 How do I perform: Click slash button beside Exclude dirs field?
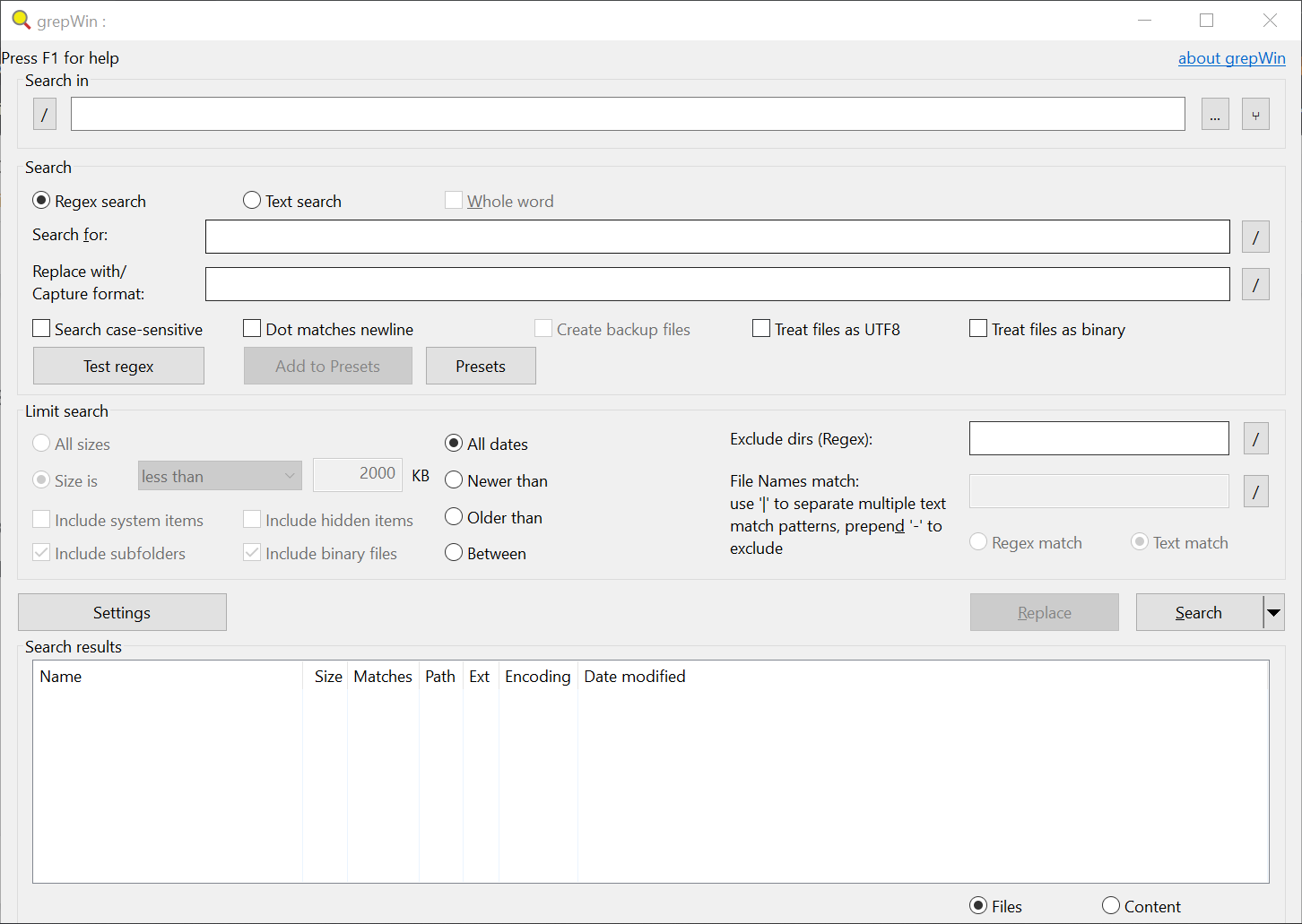[x=1255, y=438]
